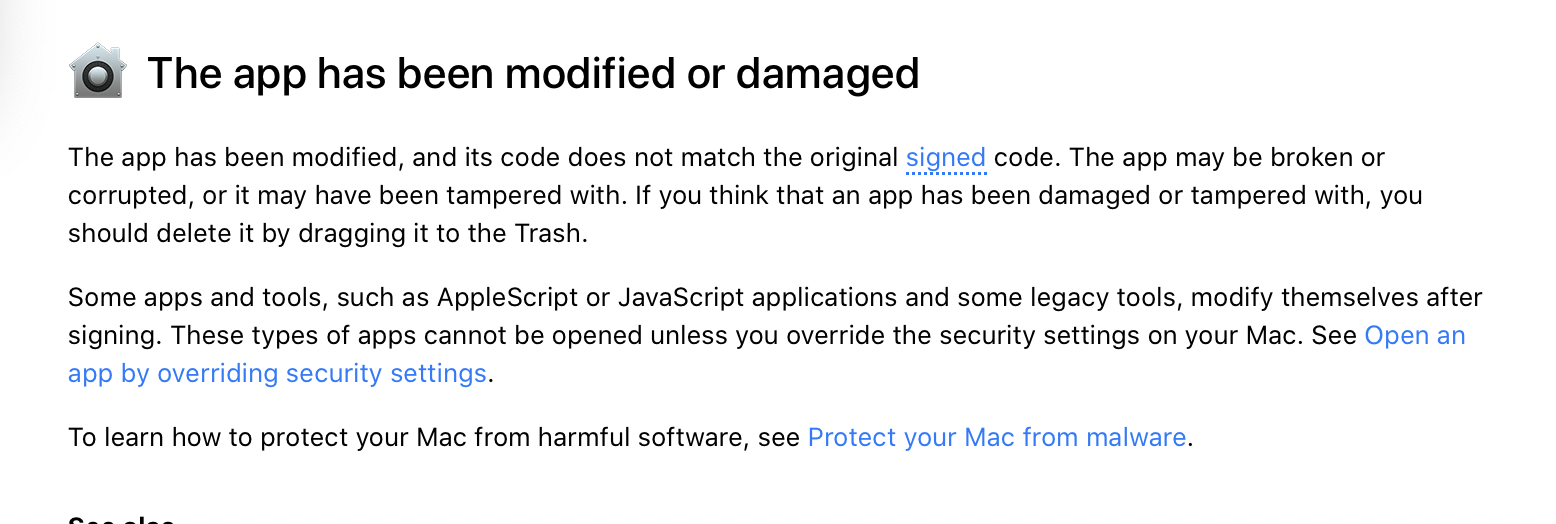The height and width of the screenshot is (524, 1556).
Task: Select the partially visible 'See also' heading
Action: 121,520
